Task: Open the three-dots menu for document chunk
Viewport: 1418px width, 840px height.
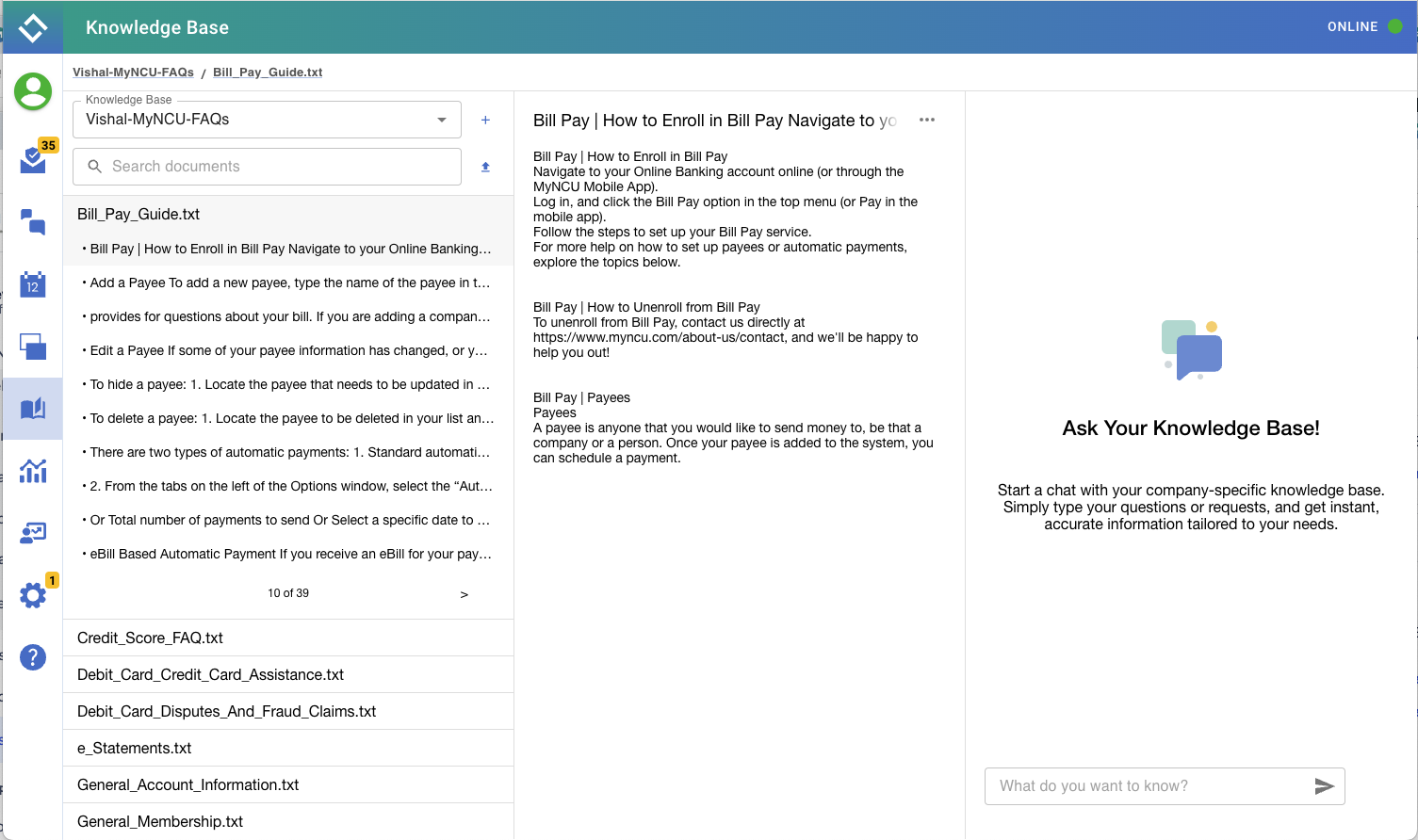Action: point(927,120)
